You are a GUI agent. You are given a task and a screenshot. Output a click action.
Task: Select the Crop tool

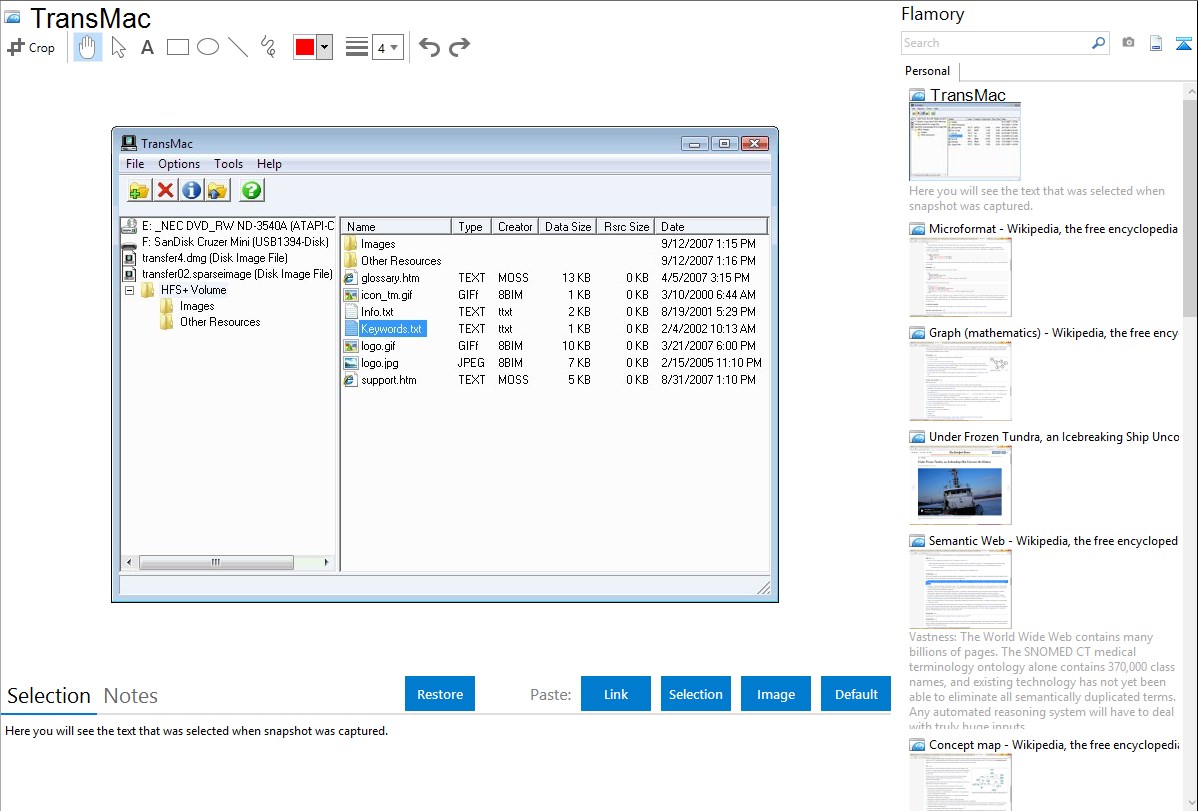pos(31,47)
